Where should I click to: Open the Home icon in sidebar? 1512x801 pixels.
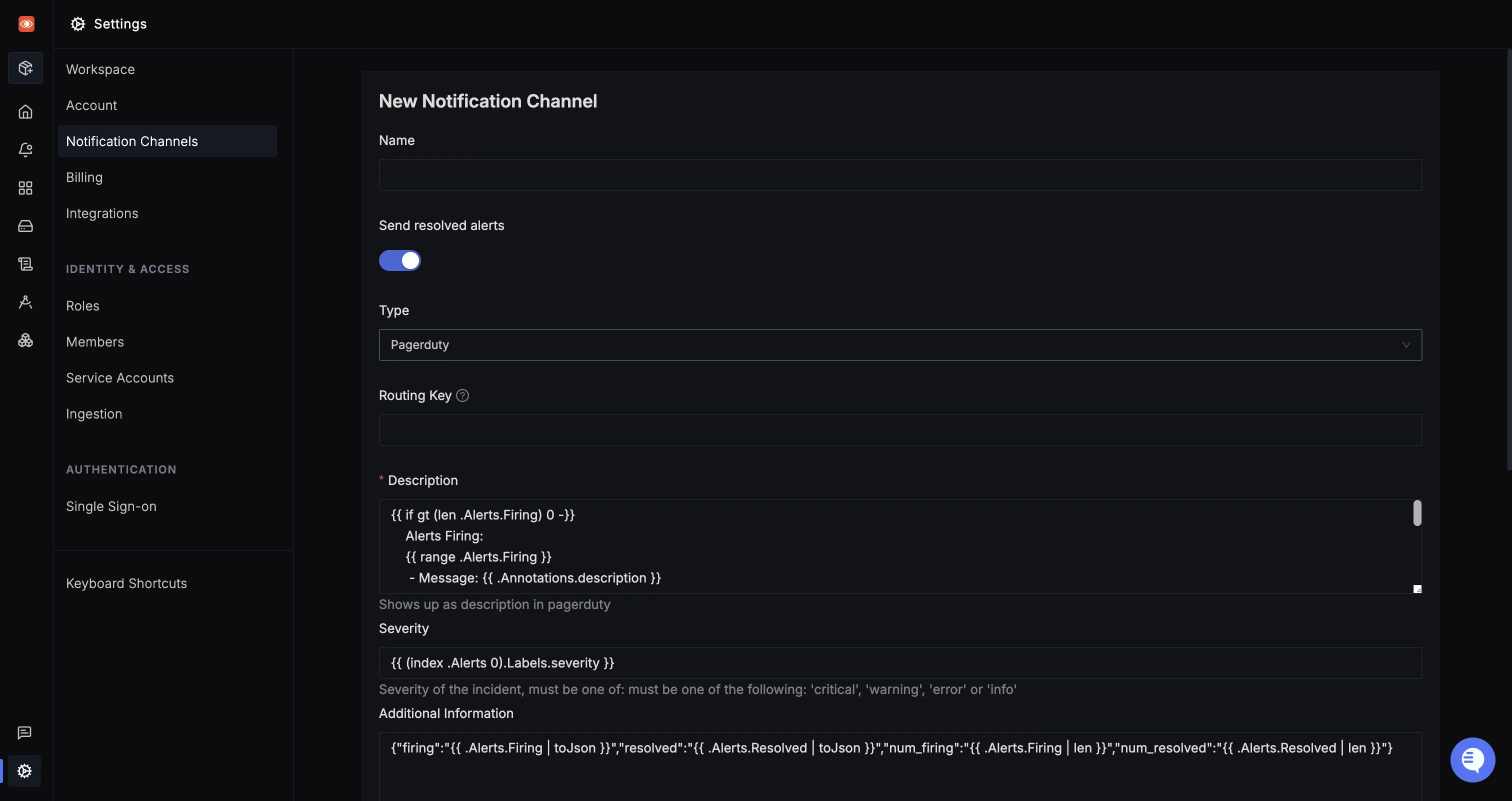click(25, 111)
